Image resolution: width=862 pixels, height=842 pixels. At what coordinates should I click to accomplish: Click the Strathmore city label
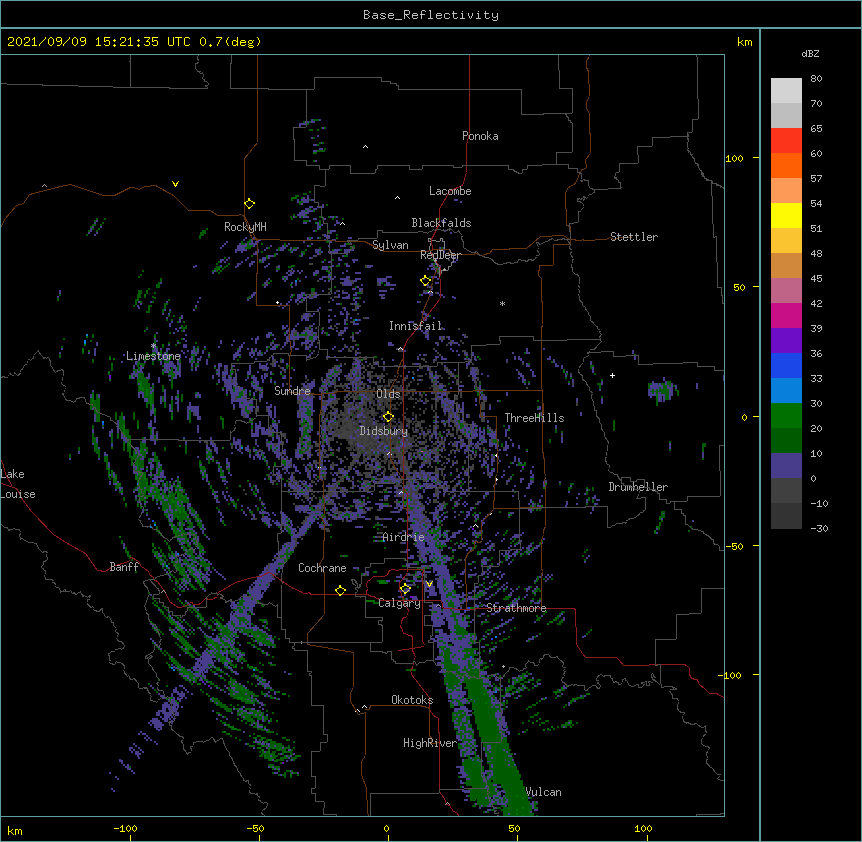pos(516,608)
